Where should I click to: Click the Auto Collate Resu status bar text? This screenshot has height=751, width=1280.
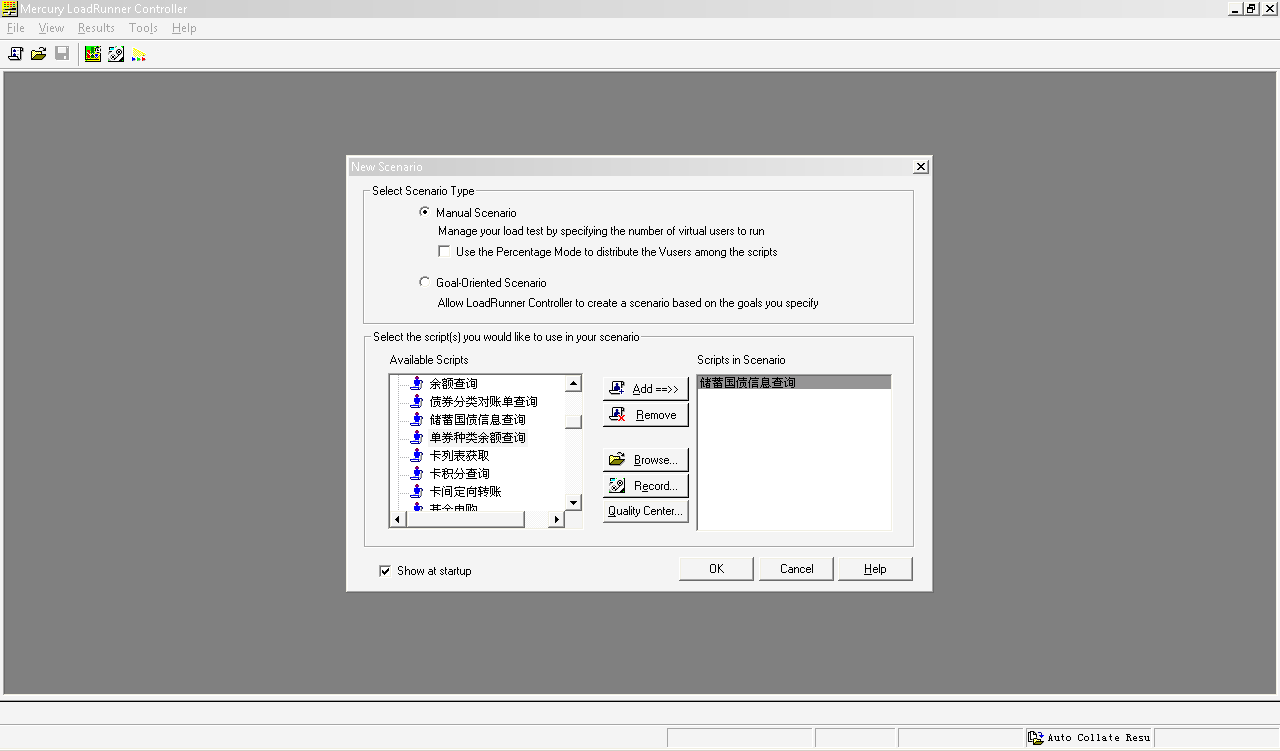pos(1098,738)
